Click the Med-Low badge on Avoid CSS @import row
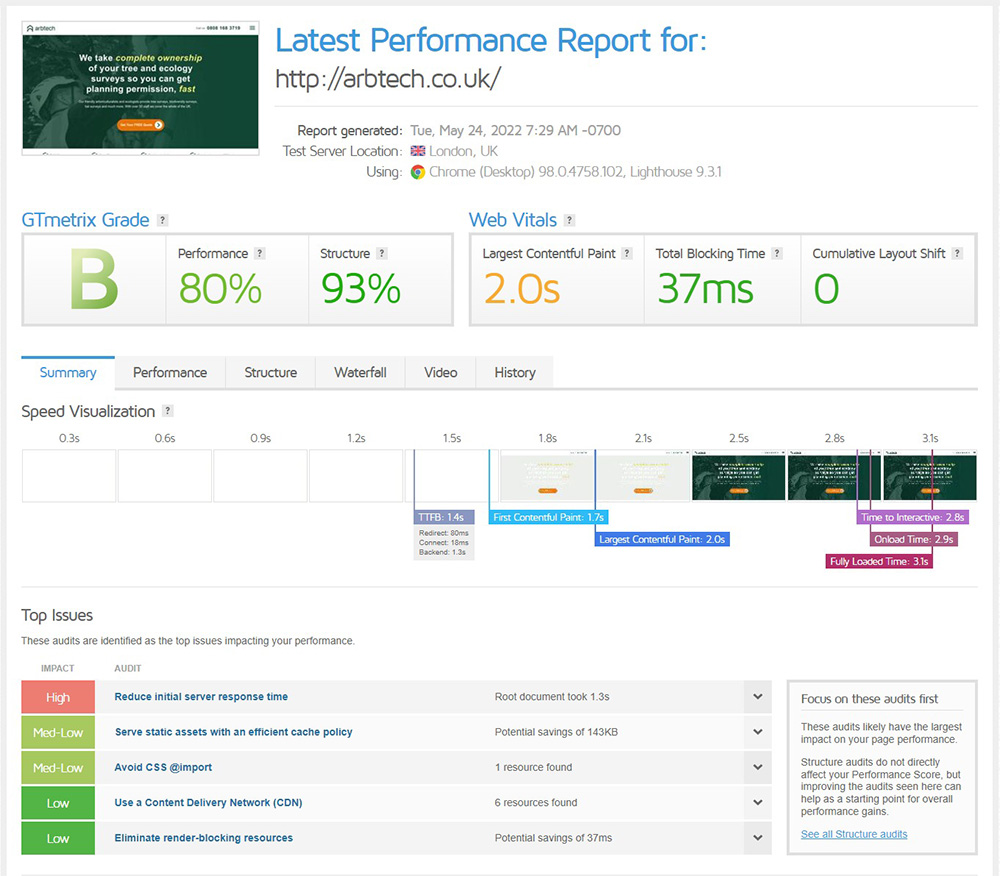This screenshot has height=876, width=1000. tap(58, 768)
